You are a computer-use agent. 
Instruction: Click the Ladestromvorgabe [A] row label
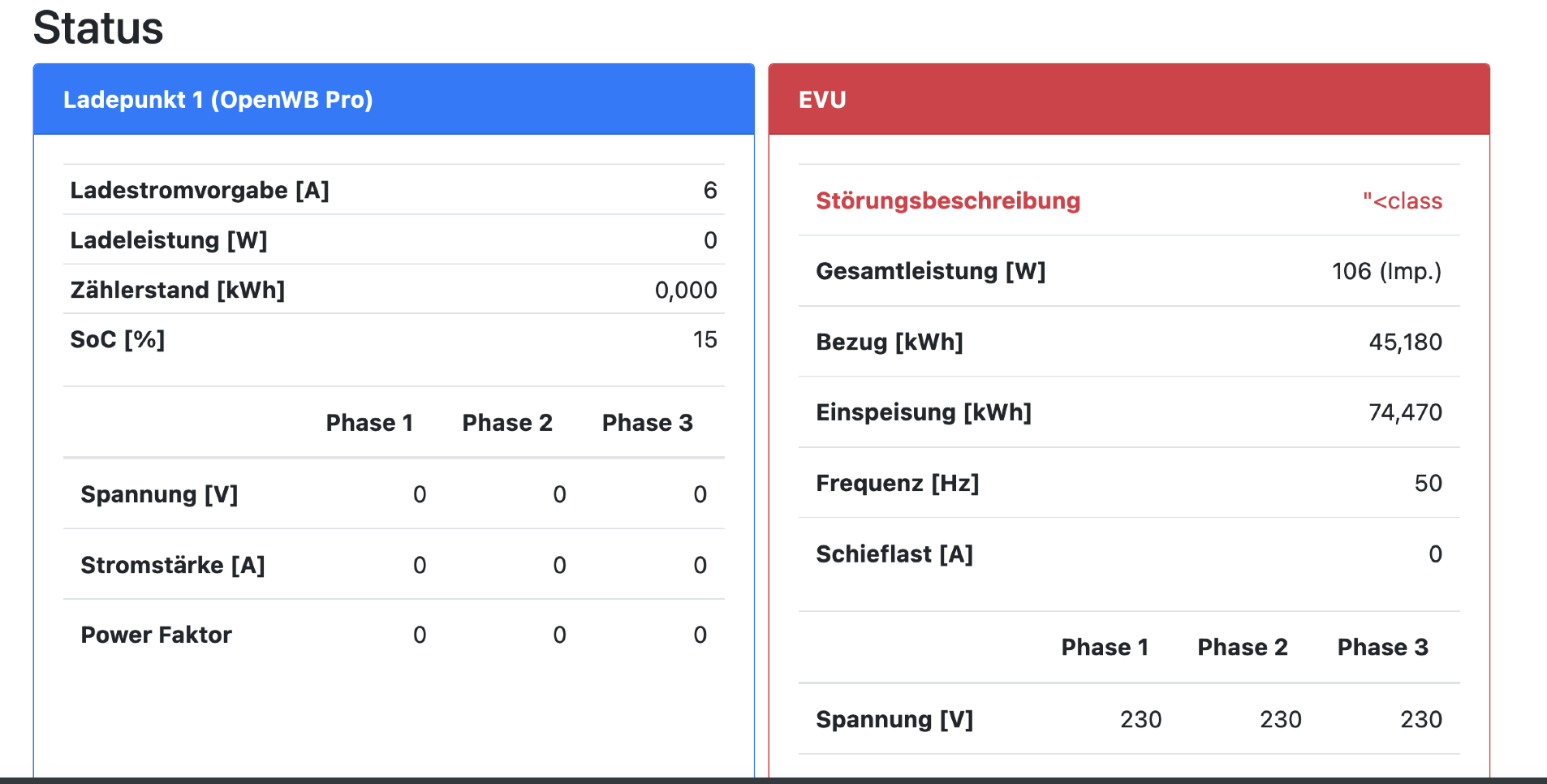pos(200,190)
